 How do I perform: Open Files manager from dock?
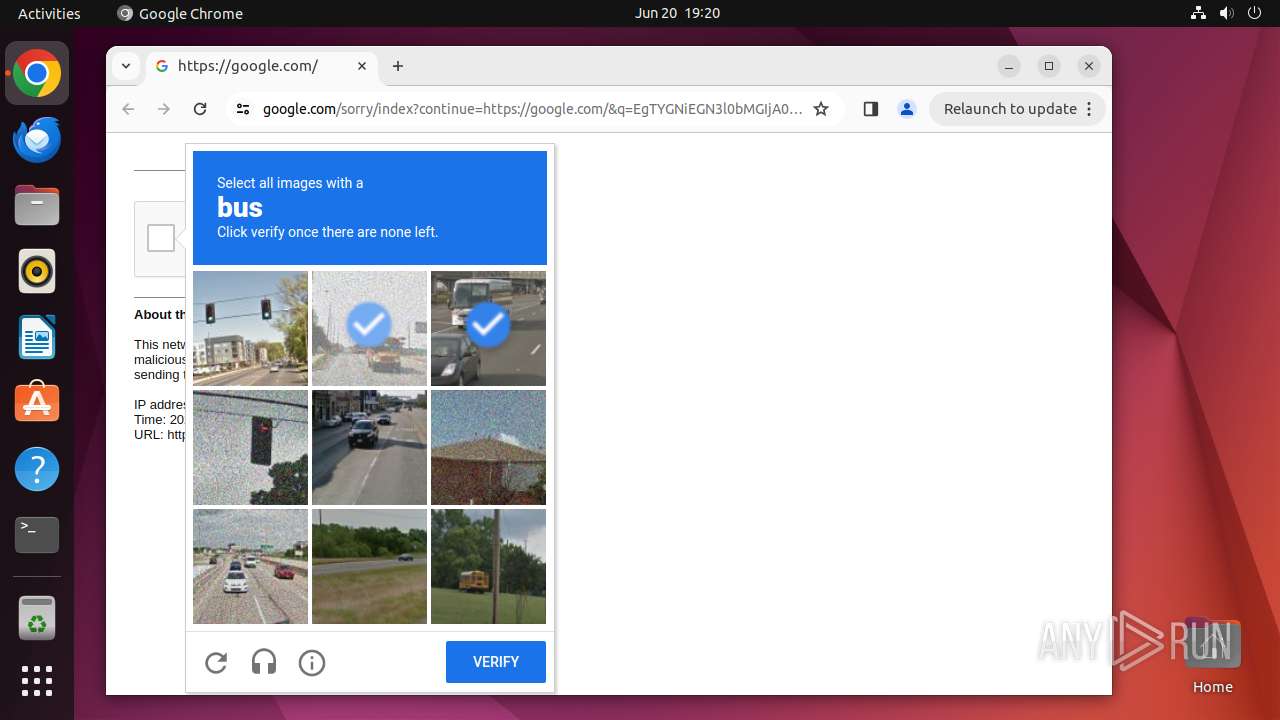pyautogui.click(x=37, y=205)
